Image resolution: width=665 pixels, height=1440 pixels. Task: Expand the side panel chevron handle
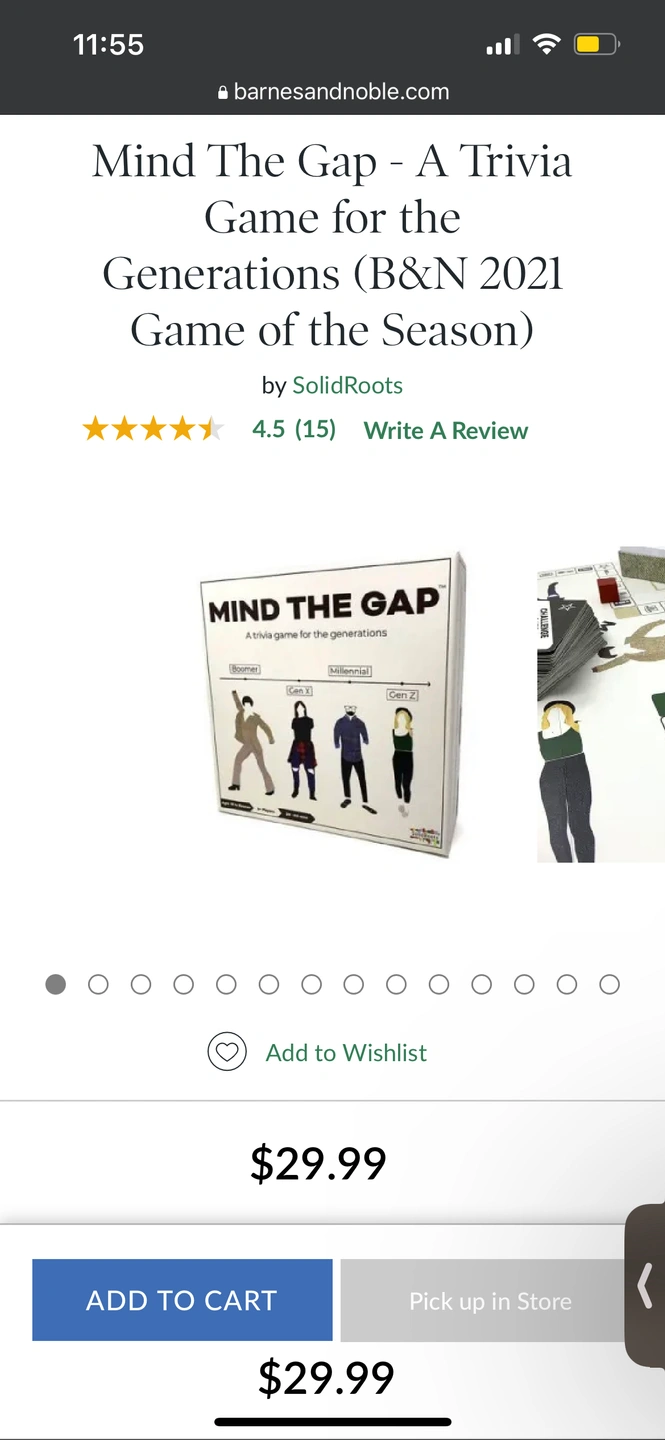click(x=645, y=1285)
